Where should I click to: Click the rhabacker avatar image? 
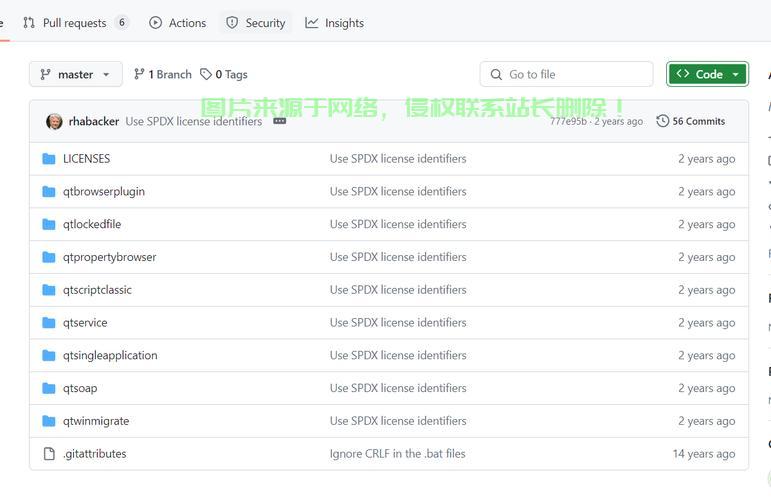coord(54,121)
